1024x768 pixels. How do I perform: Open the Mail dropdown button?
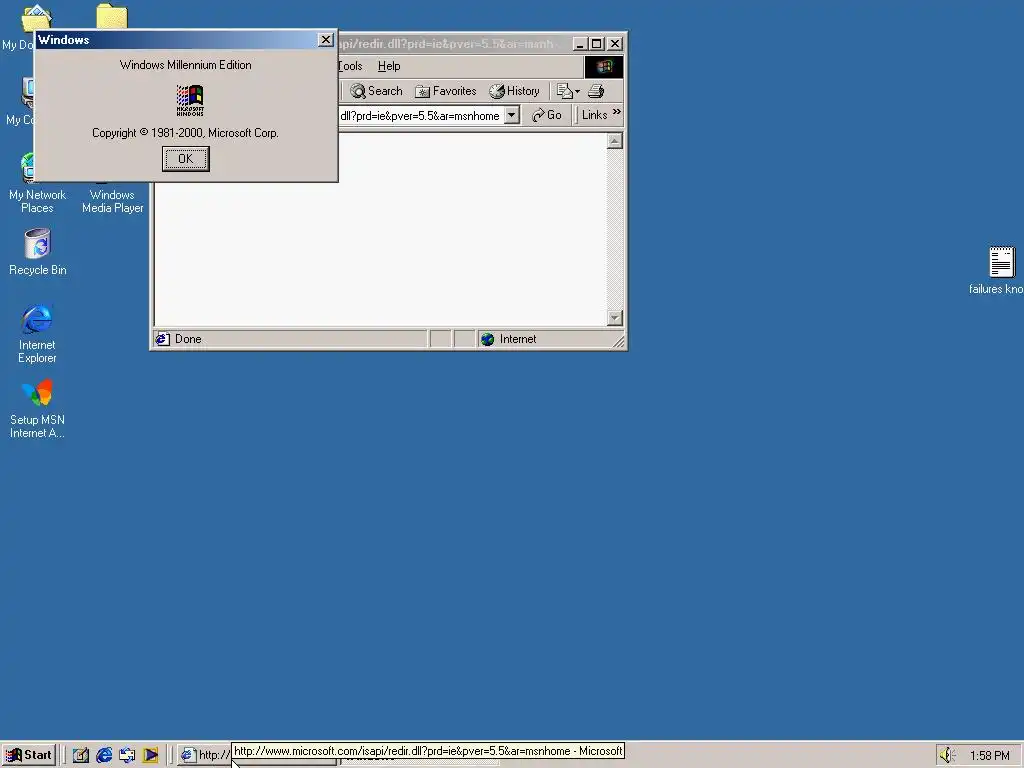point(568,91)
